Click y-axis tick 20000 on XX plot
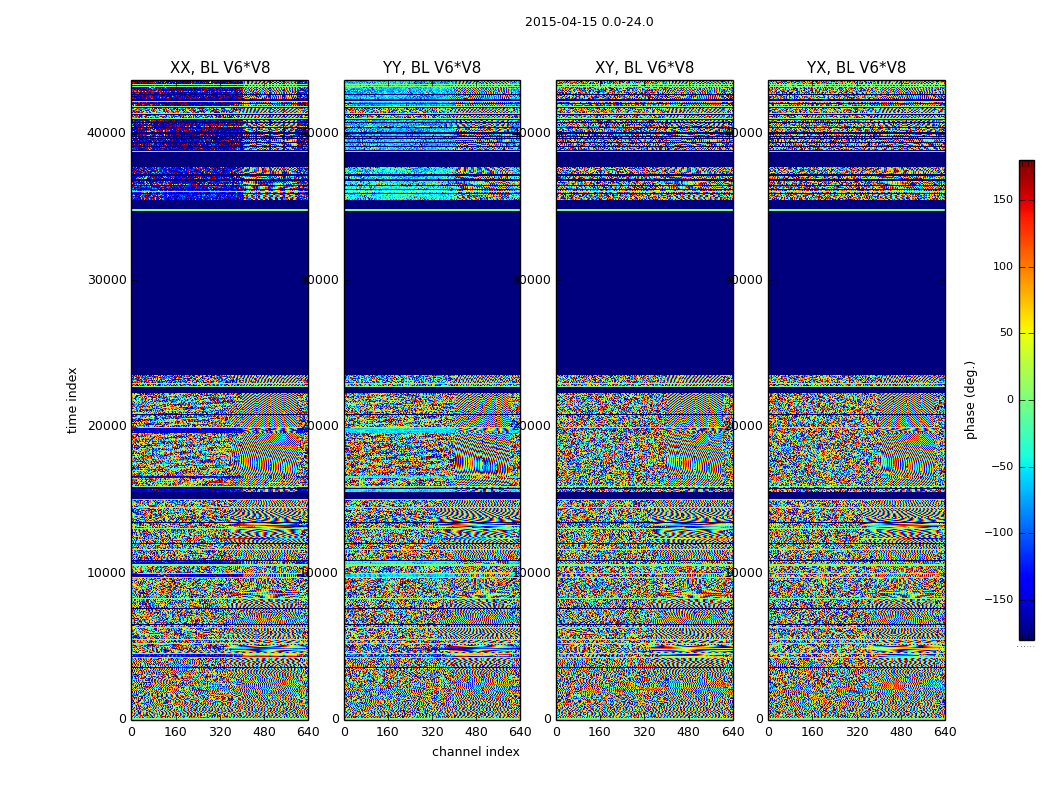Image resolution: width=1050 pixels, height=800 pixels. click(106, 426)
